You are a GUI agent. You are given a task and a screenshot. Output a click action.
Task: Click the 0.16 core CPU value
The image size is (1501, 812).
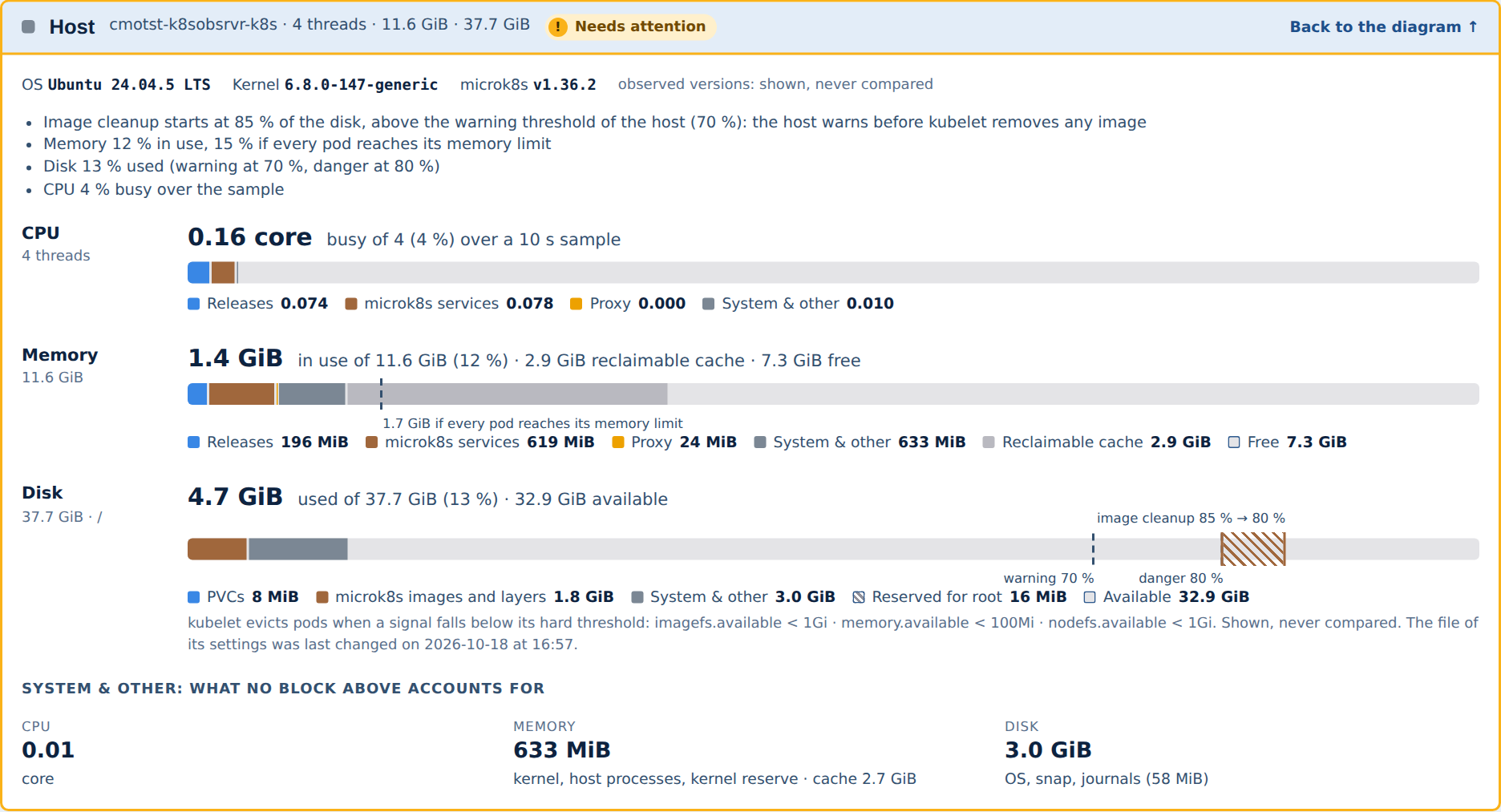click(x=249, y=237)
